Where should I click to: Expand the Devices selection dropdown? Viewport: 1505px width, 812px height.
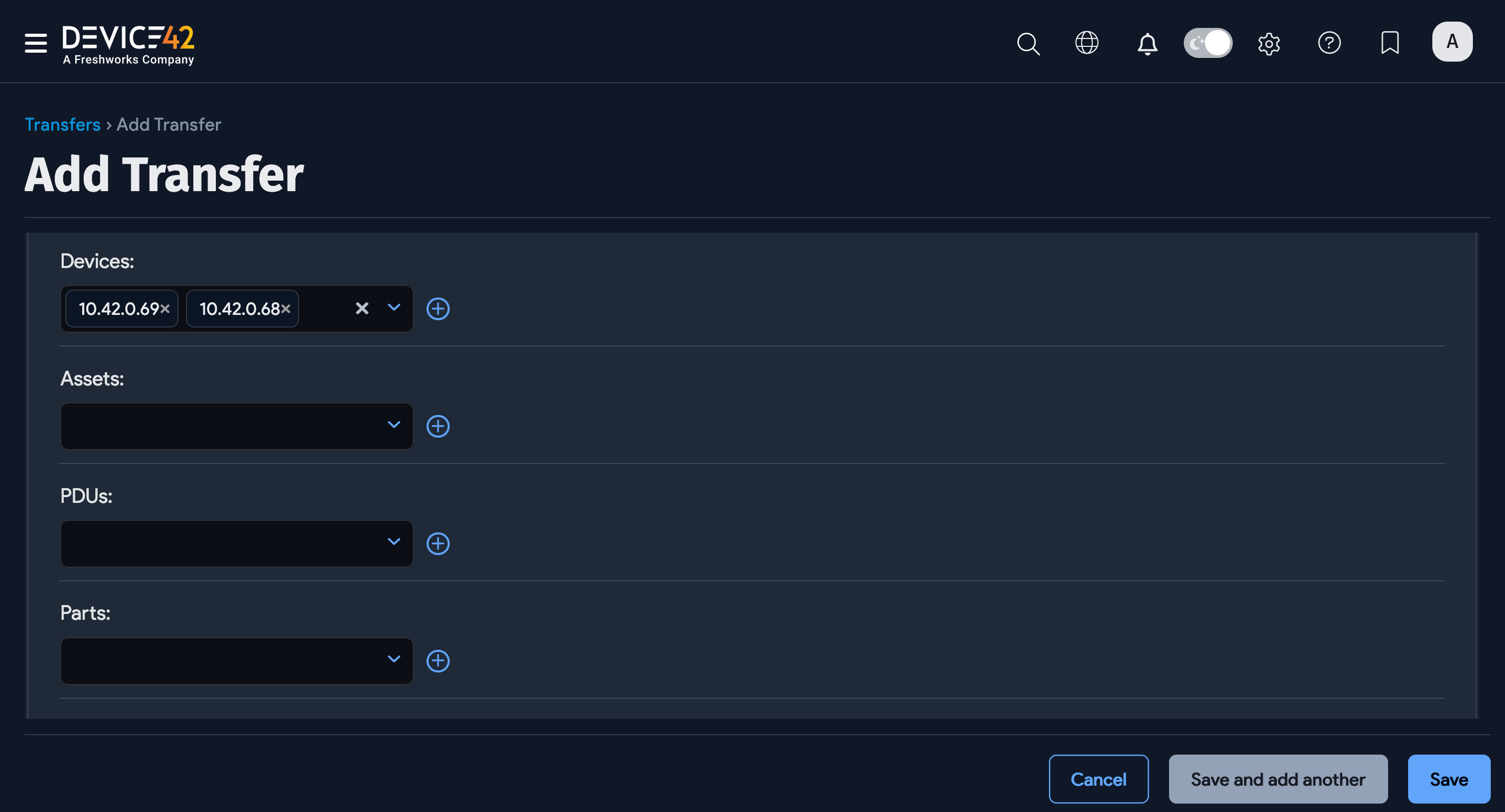pyautogui.click(x=393, y=309)
